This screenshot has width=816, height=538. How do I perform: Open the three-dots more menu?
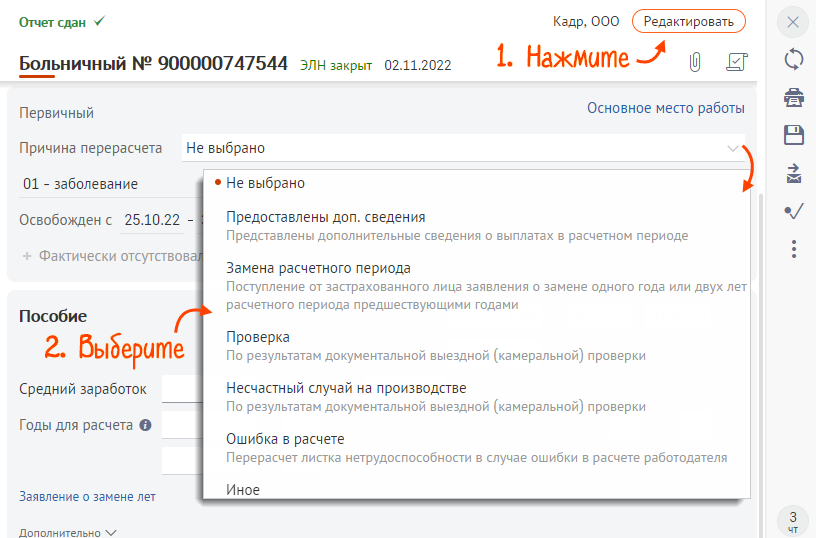pyautogui.click(x=794, y=249)
